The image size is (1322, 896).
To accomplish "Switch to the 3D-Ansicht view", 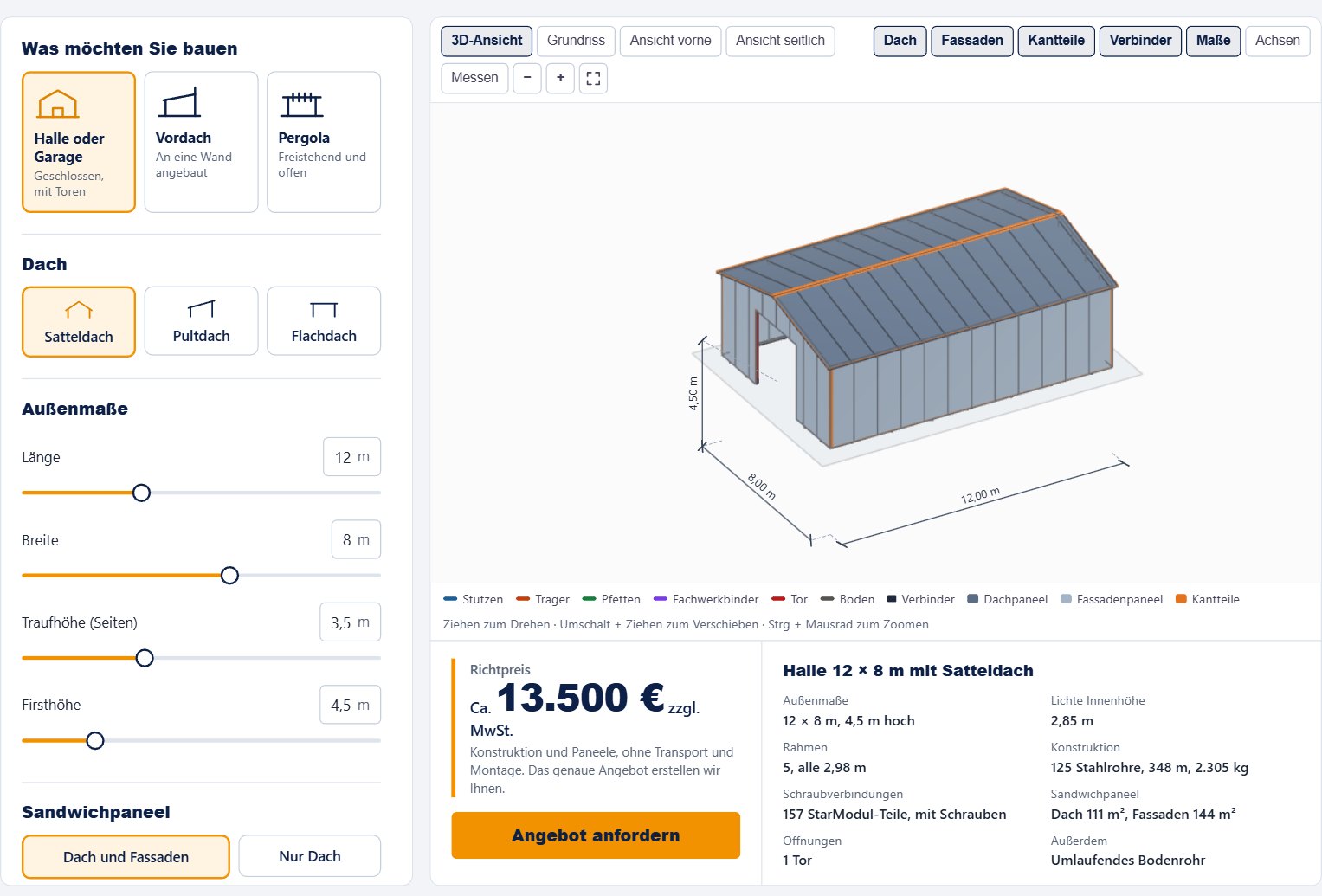I will click(x=487, y=41).
